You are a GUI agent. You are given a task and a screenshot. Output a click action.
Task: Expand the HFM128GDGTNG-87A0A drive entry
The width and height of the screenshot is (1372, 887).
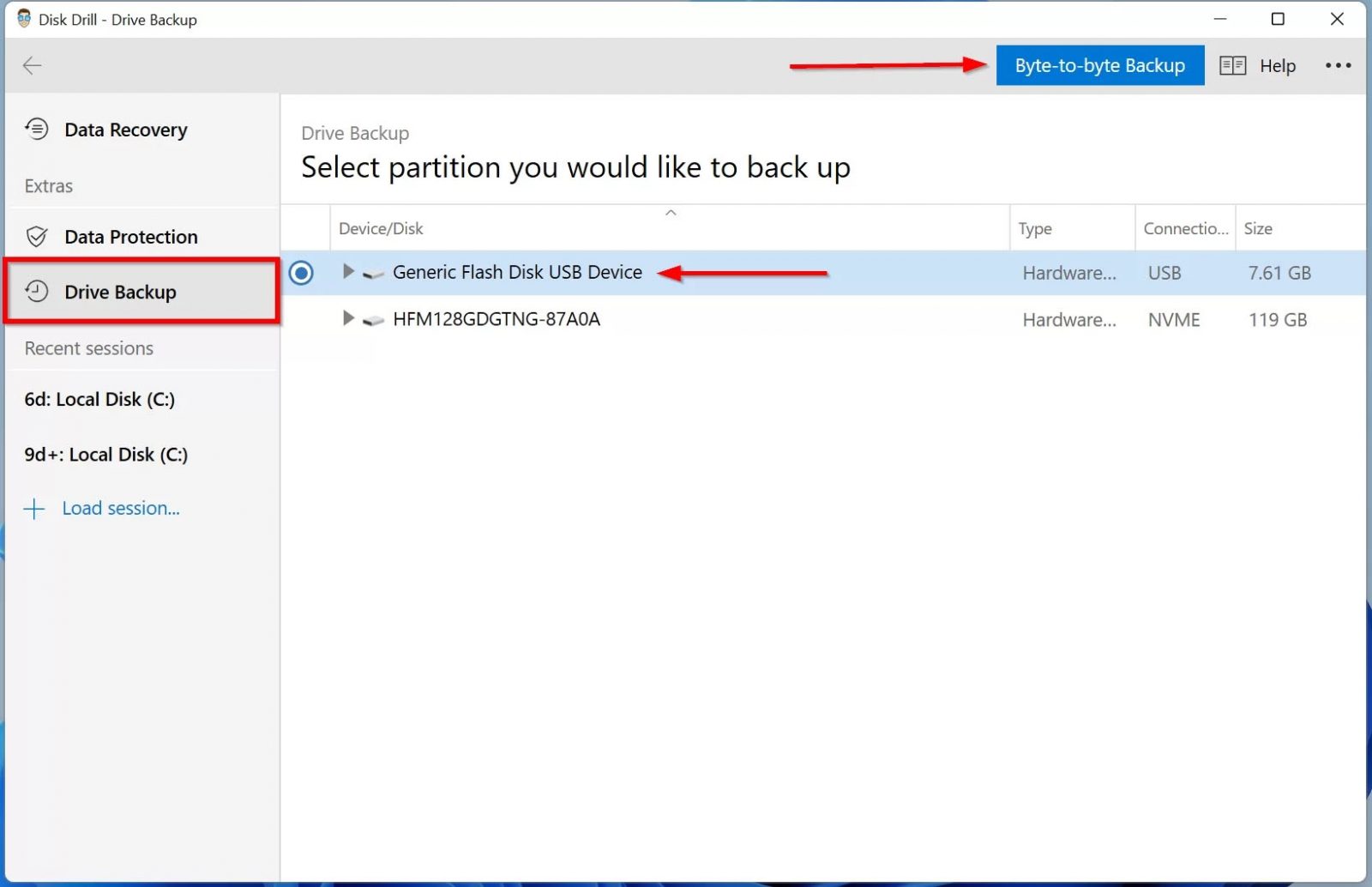pyautogui.click(x=347, y=318)
